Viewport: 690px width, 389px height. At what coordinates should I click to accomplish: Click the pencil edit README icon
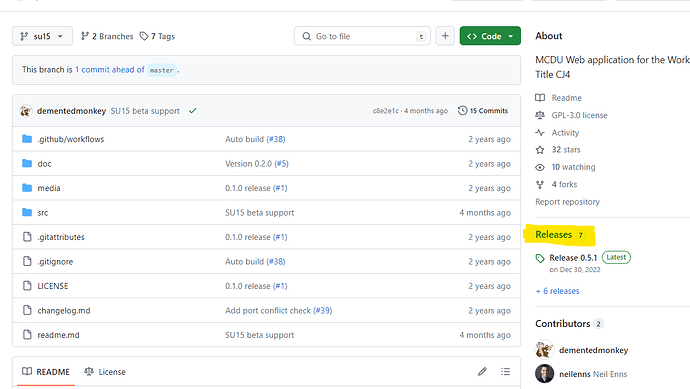(482, 372)
